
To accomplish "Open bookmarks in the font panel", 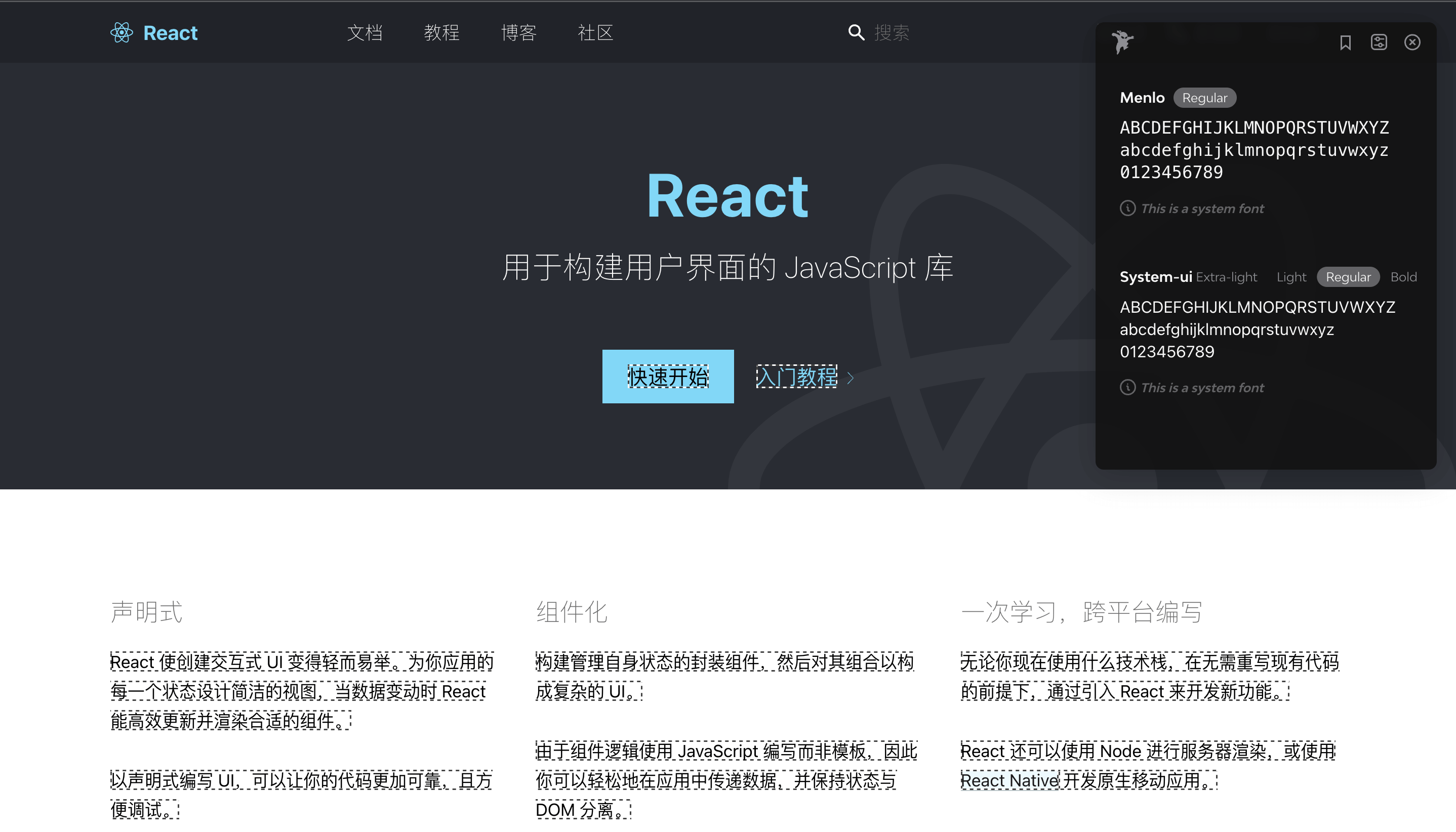I will point(1345,43).
